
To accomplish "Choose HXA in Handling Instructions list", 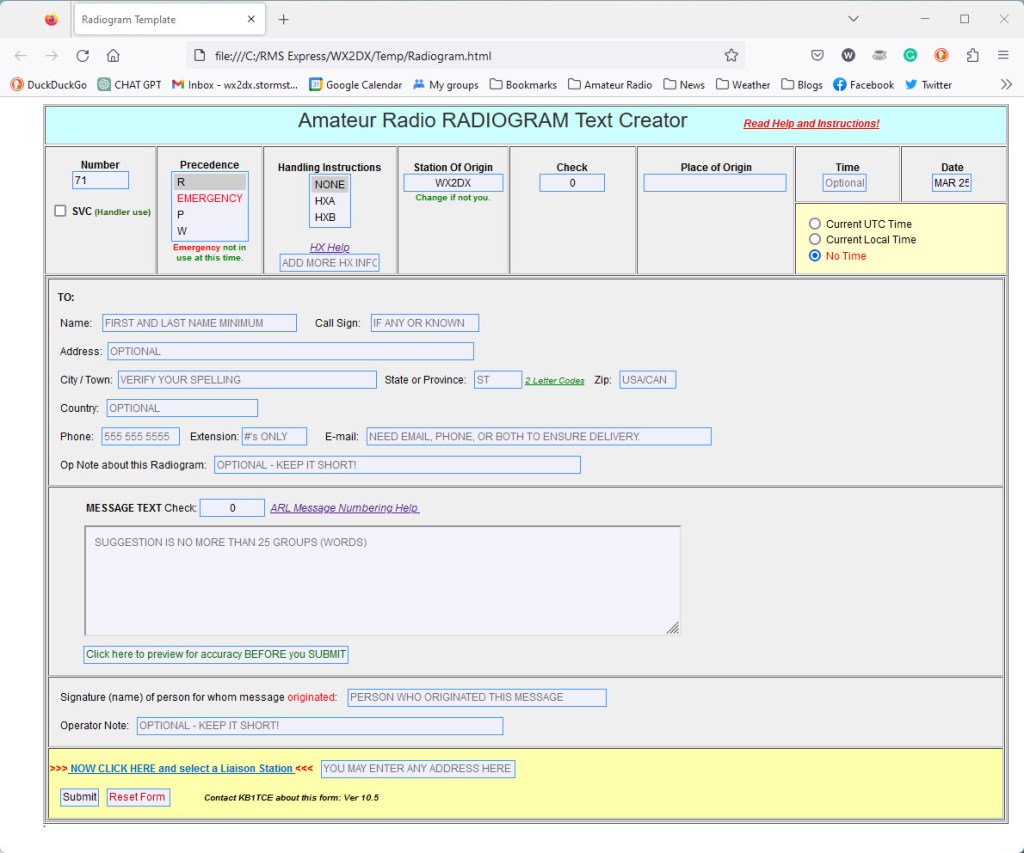I will click(x=326, y=201).
